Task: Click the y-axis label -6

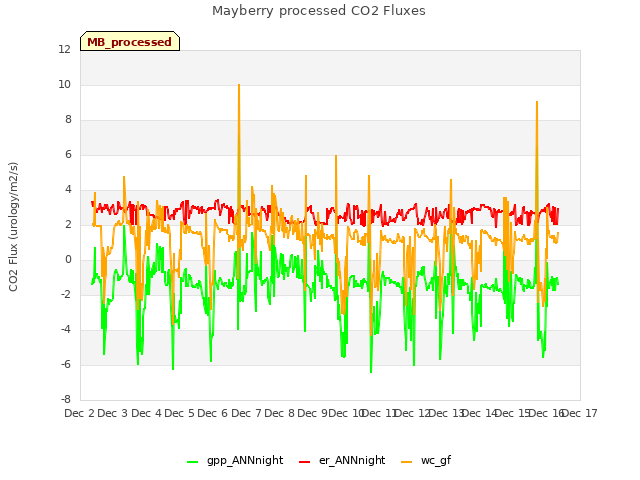Action: point(66,364)
